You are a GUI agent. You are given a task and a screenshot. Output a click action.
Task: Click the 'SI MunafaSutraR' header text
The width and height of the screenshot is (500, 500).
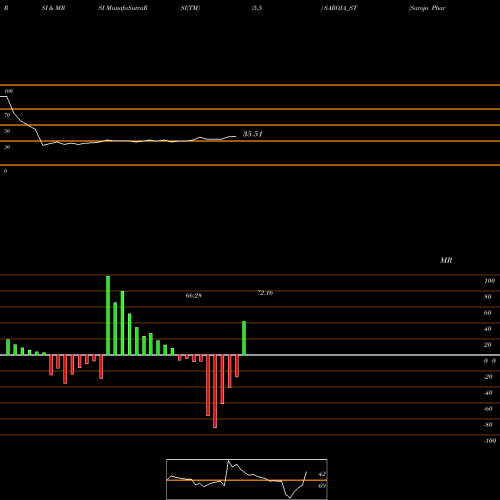click(123, 8)
